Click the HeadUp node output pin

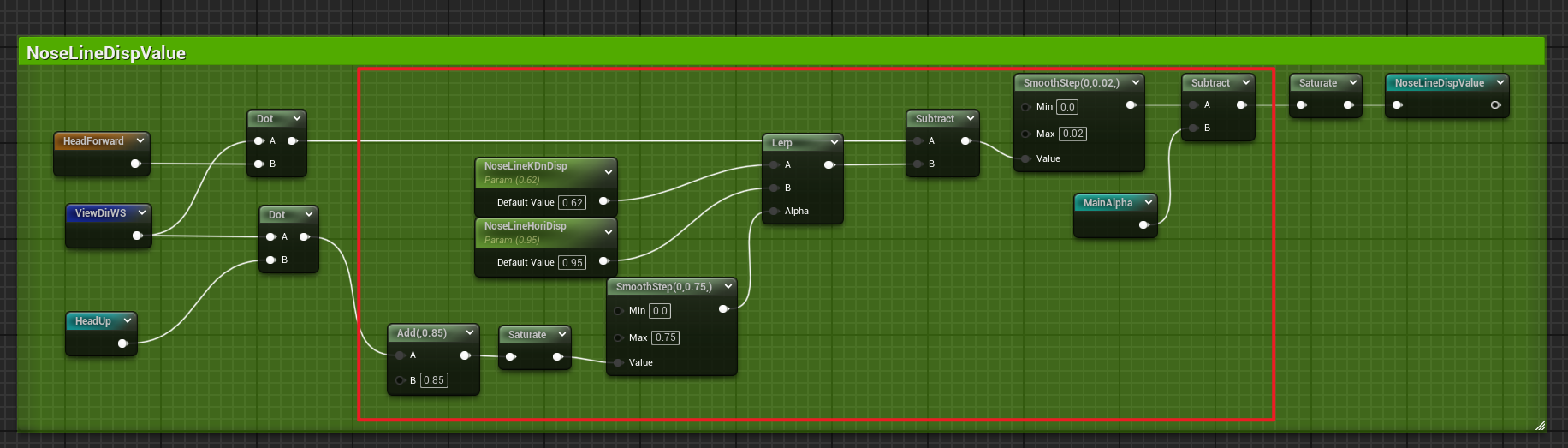point(122,343)
